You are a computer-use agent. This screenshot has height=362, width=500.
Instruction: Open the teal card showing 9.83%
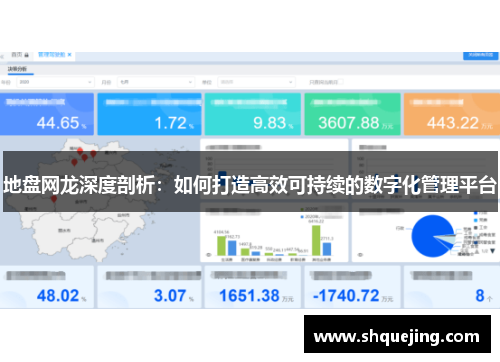pyautogui.click(x=253, y=114)
